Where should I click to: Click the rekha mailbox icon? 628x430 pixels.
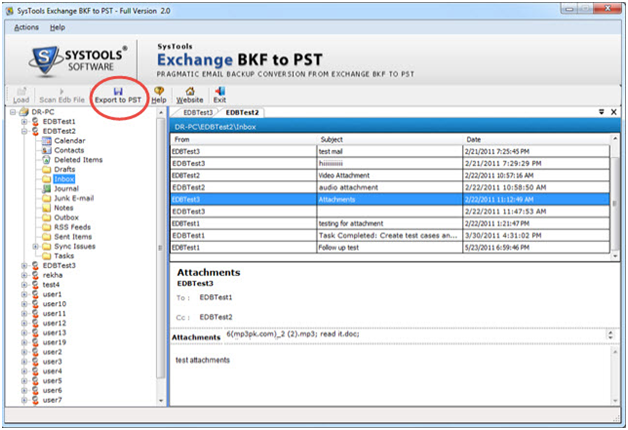(x=36, y=275)
